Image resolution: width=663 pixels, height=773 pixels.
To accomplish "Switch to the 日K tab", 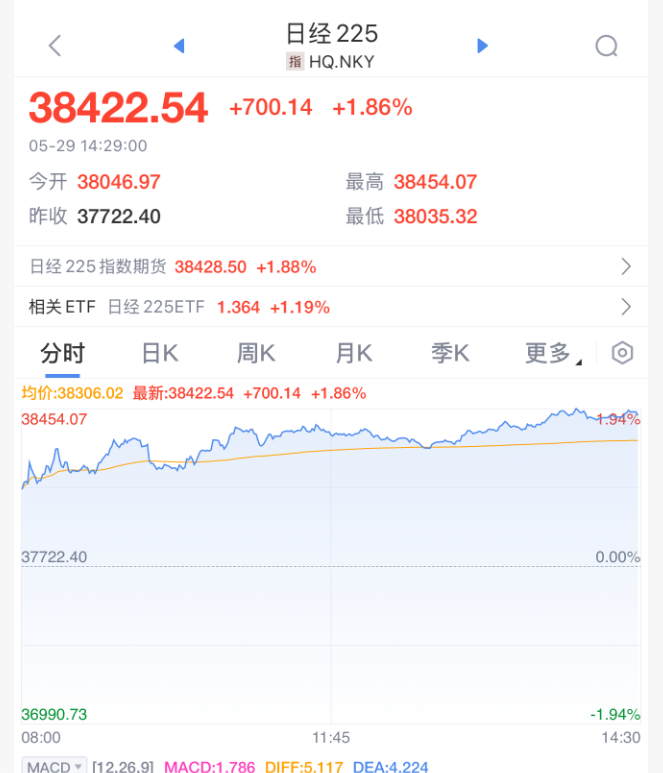I will (159, 353).
